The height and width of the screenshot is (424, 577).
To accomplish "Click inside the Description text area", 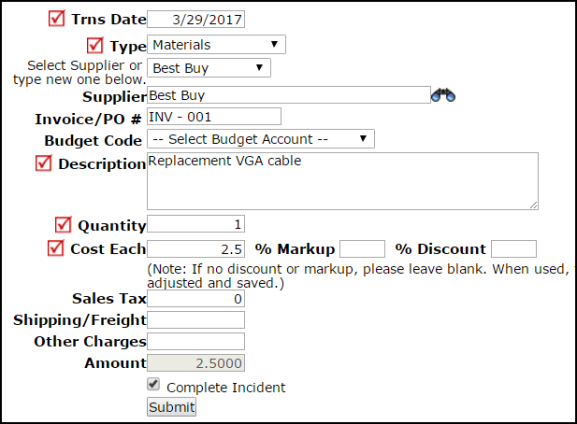I will point(343,181).
